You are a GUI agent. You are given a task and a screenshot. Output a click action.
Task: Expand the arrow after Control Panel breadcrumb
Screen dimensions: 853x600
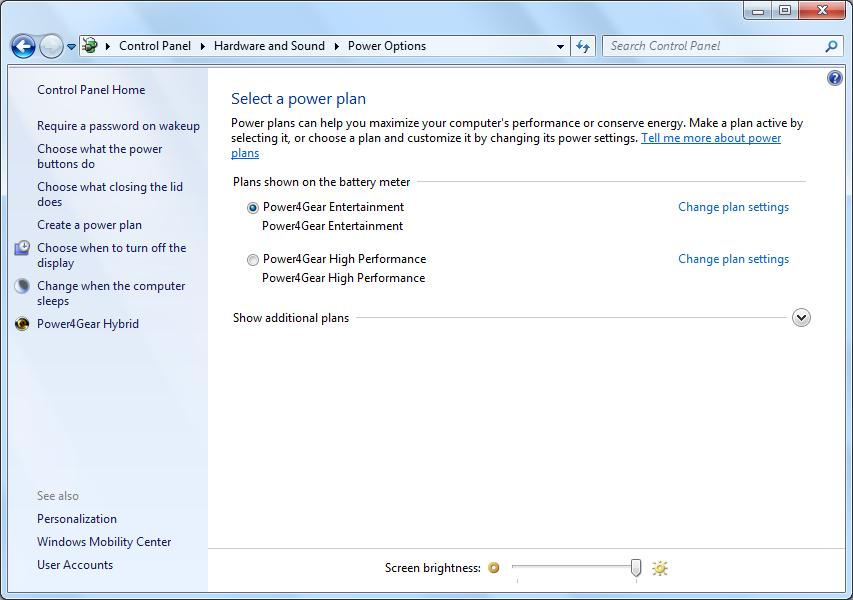click(202, 46)
